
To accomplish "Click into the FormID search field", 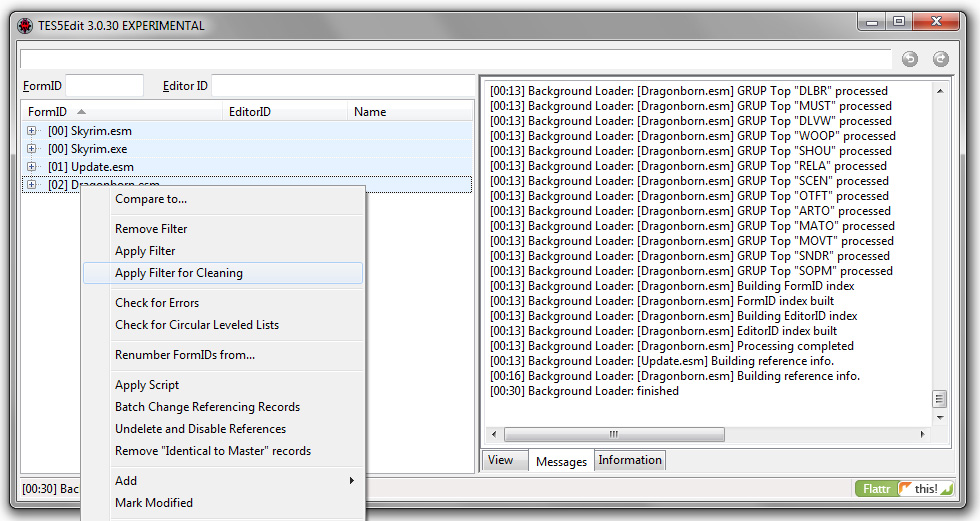I will tap(105, 86).
